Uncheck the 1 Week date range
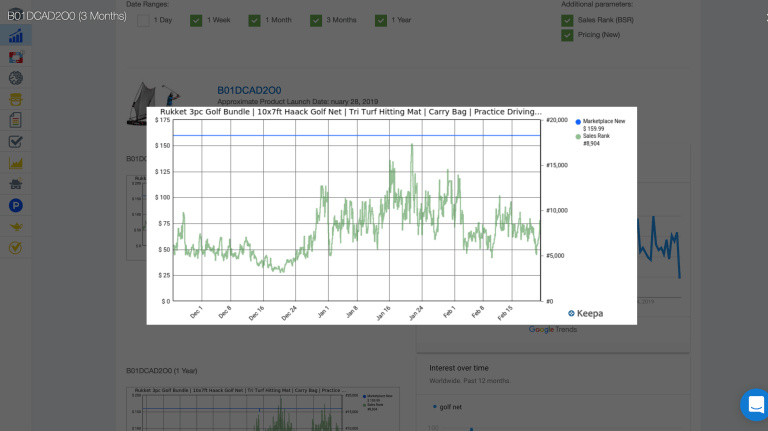The height and width of the screenshot is (431, 768). click(x=196, y=21)
